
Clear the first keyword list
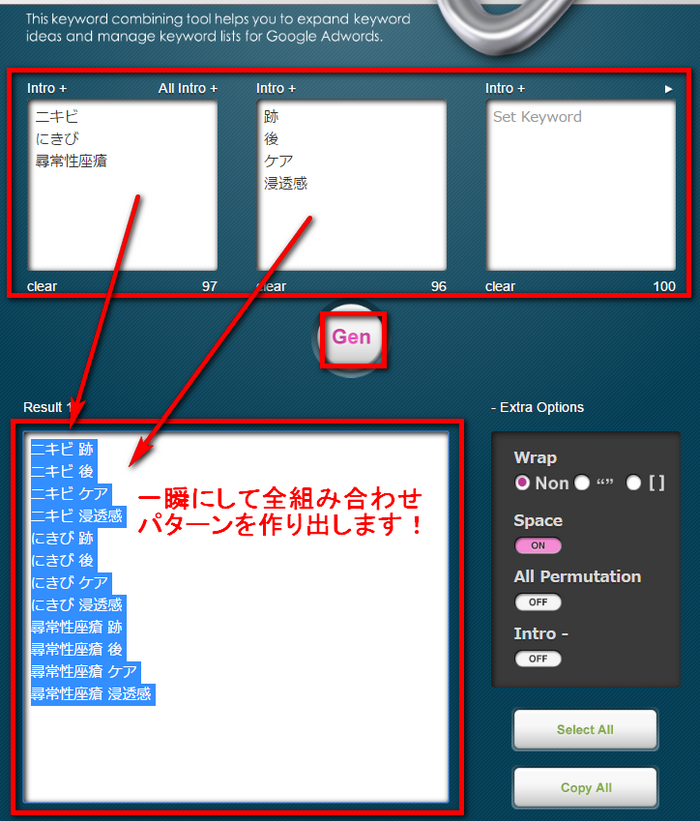[42, 286]
